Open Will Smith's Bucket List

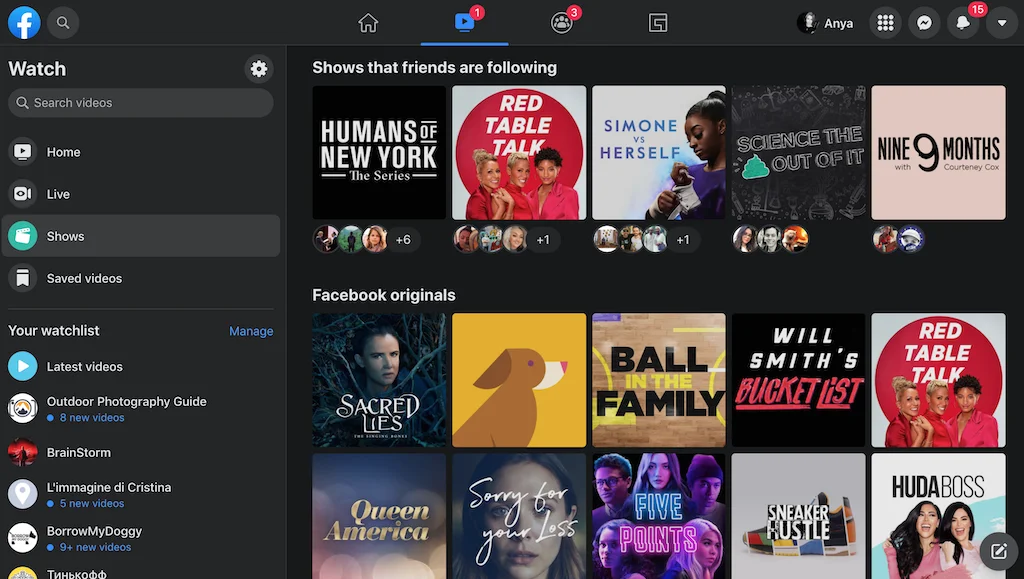coord(799,380)
